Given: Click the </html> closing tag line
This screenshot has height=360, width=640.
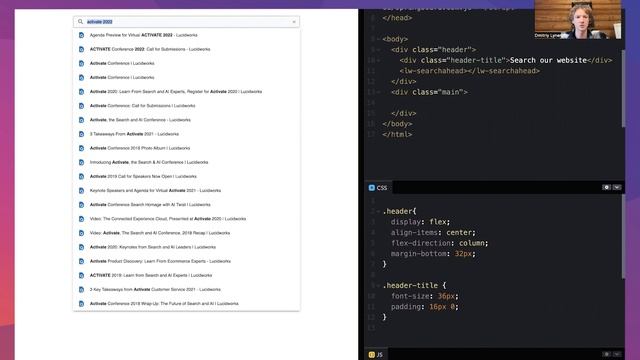Looking at the screenshot, I should pos(397,134).
